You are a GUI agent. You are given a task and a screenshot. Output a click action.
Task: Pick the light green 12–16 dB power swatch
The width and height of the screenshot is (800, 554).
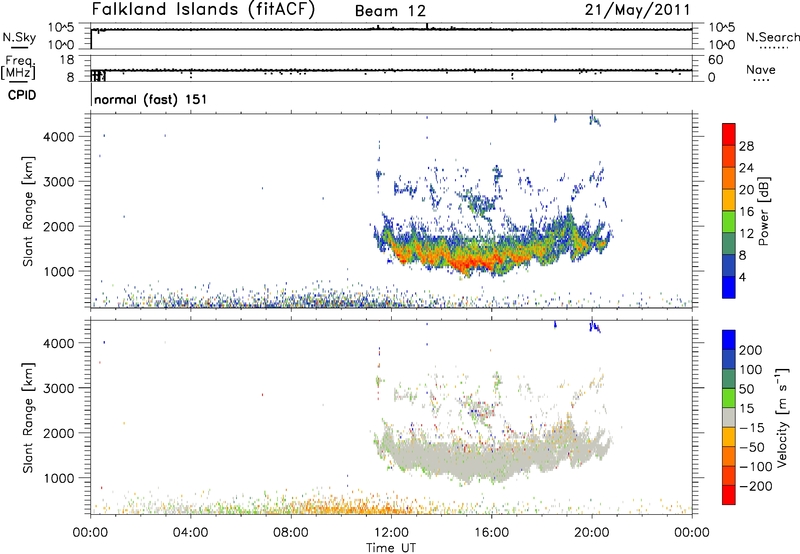click(729, 222)
